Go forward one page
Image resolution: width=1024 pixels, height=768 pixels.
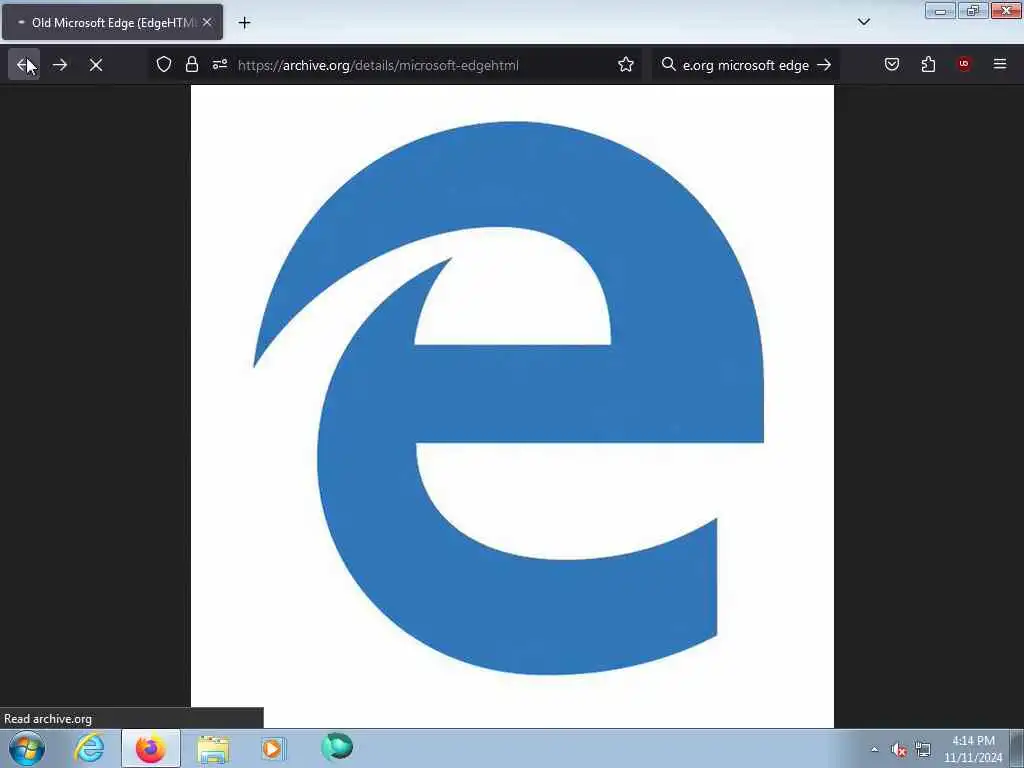coord(59,65)
